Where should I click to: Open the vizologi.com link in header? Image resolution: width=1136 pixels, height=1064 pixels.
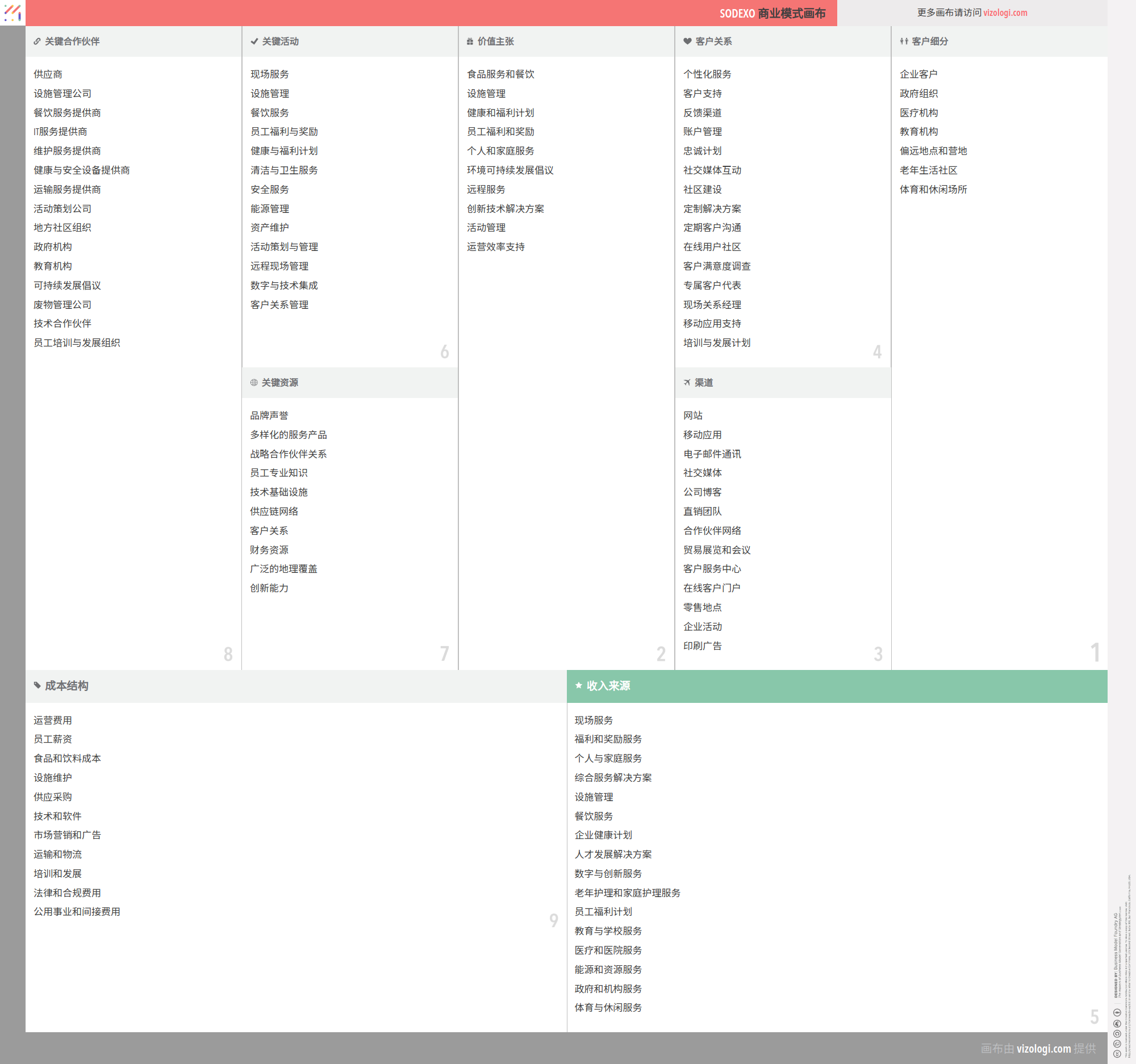click(x=1005, y=12)
